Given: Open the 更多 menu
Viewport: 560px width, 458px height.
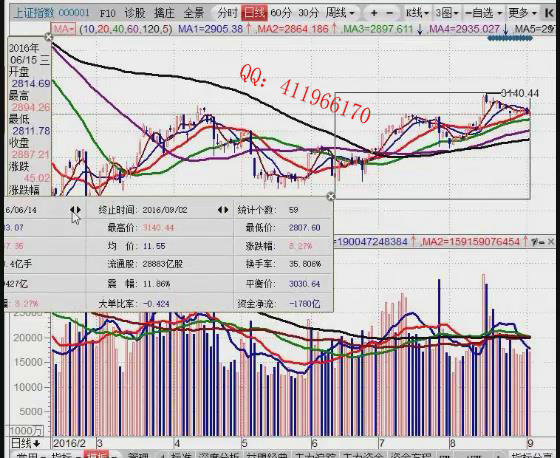Looking at the screenshot, I should 522,14.
